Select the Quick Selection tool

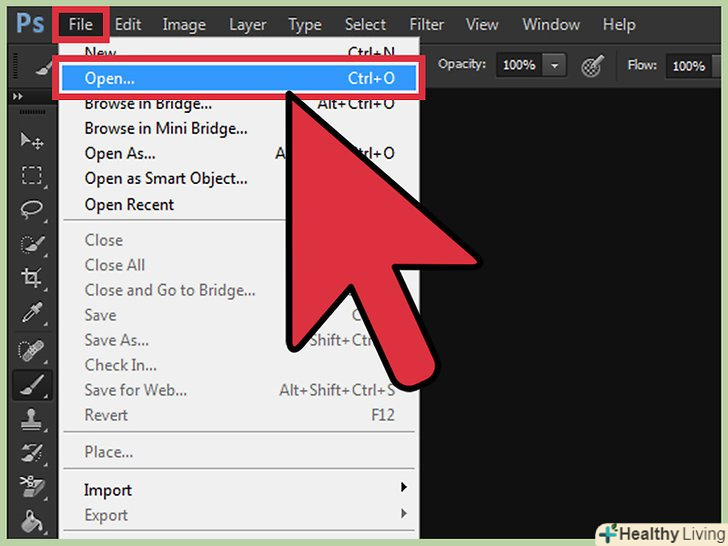32,244
